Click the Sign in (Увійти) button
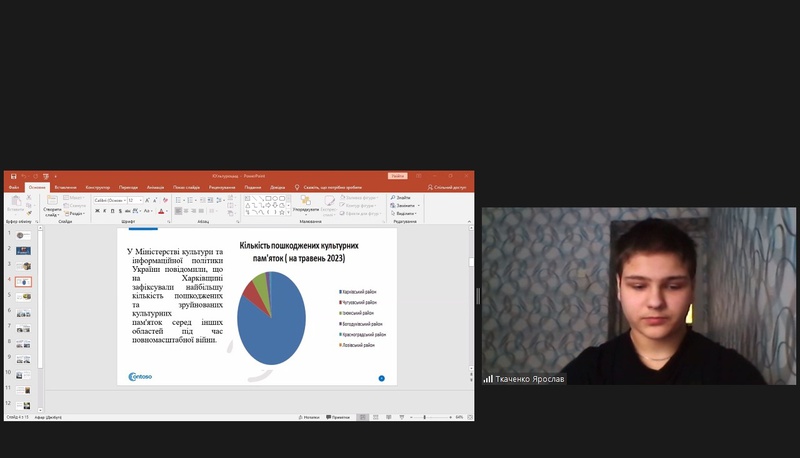800x458 pixels. click(398, 176)
